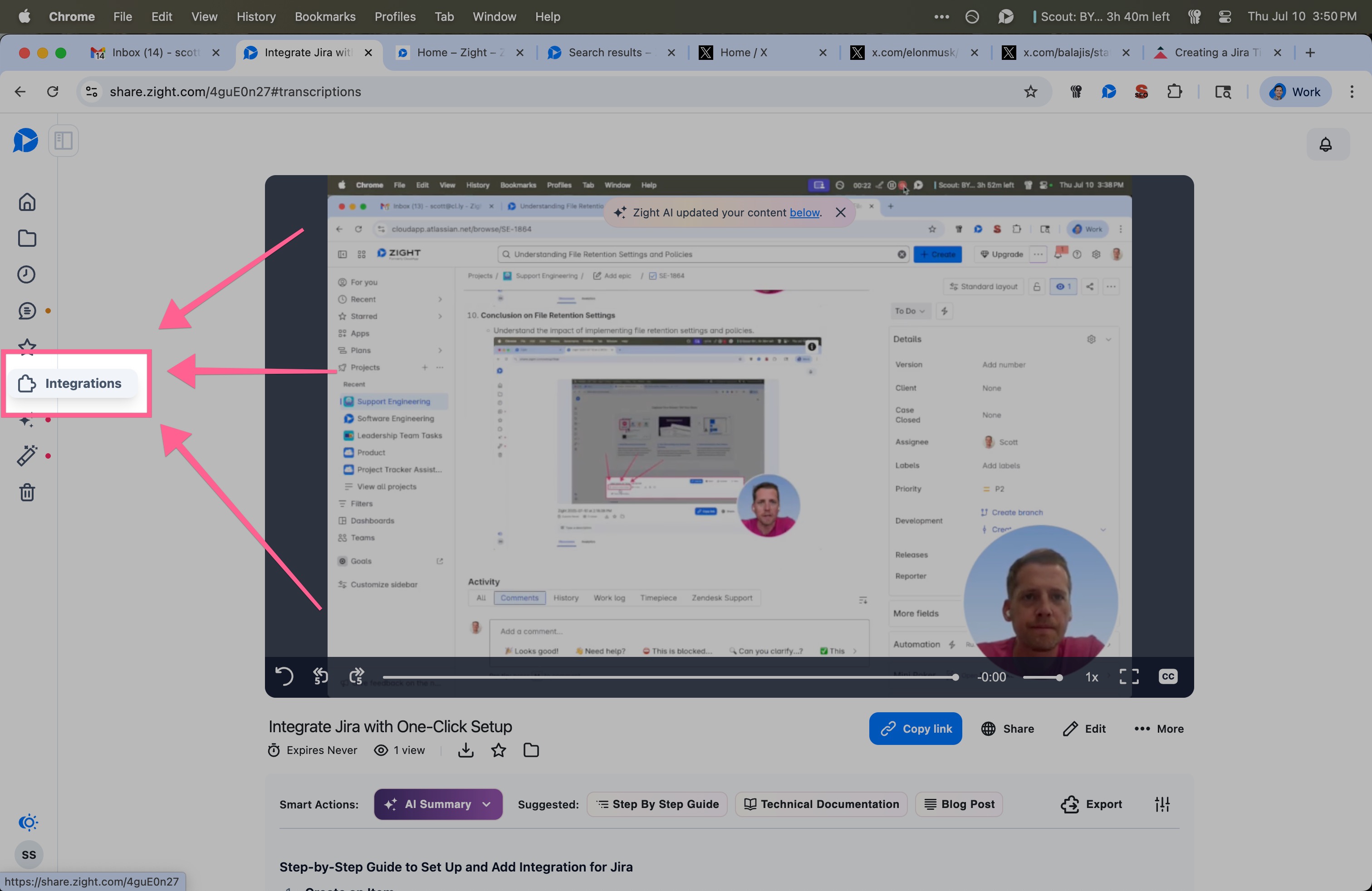Open the More options menu
Image resolution: width=1372 pixels, height=891 pixels.
pyautogui.click(x=1159, y=729)
